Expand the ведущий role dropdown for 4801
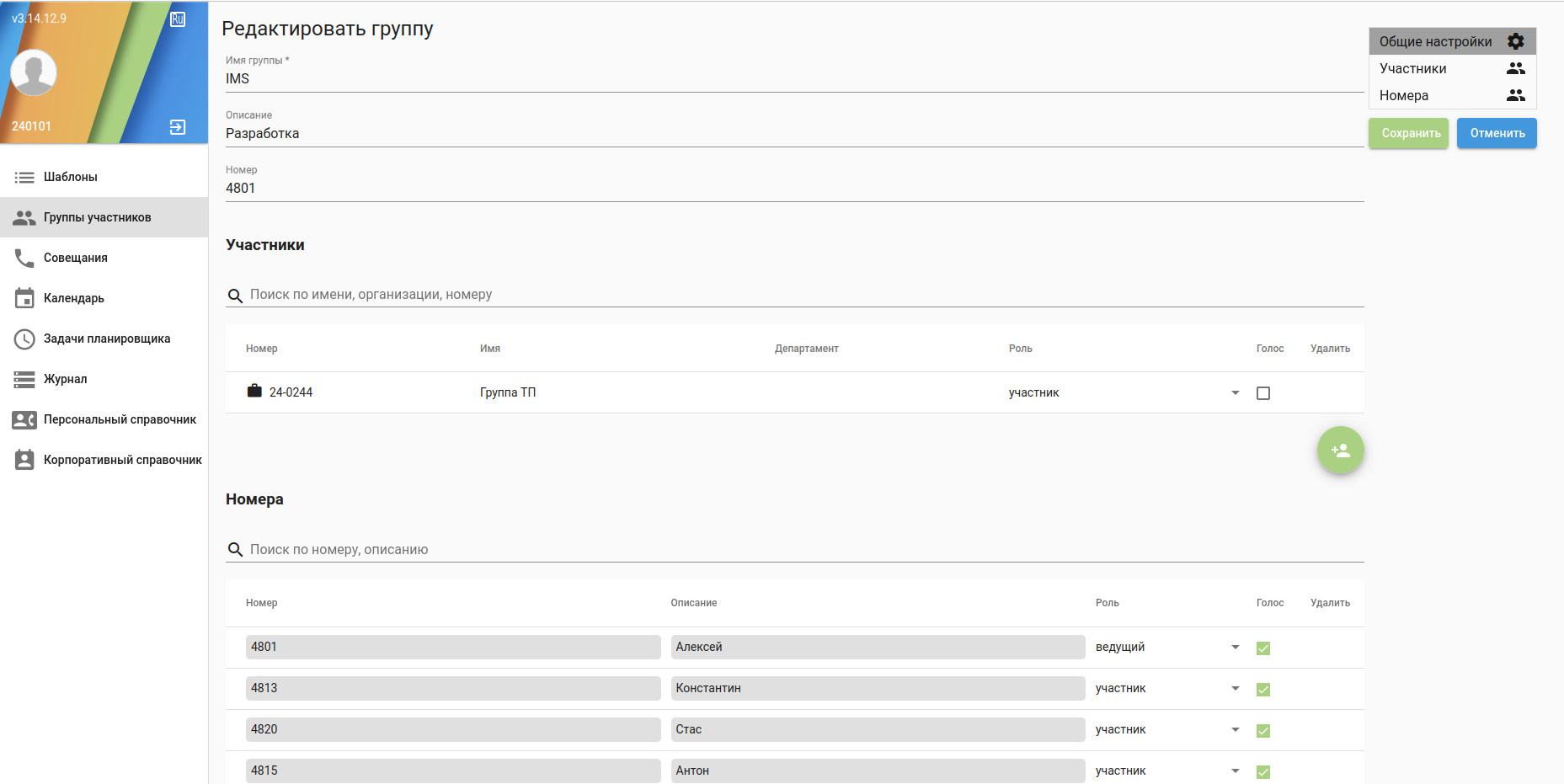Screen dimensions: 1564x784 pos(1236,648)
